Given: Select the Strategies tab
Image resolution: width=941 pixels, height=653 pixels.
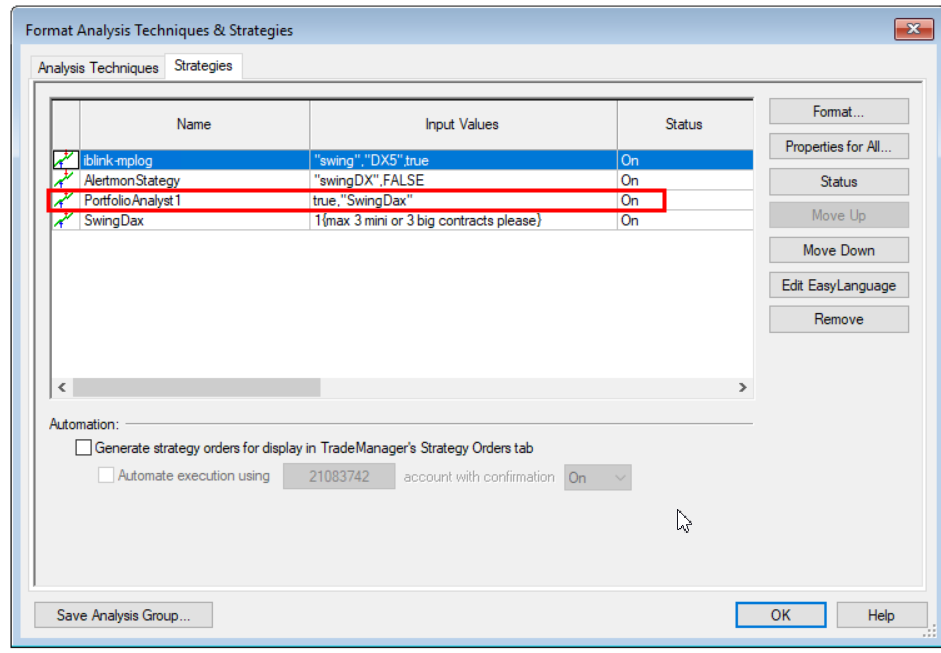Looking at the screenshot, I should coord(203,66).
